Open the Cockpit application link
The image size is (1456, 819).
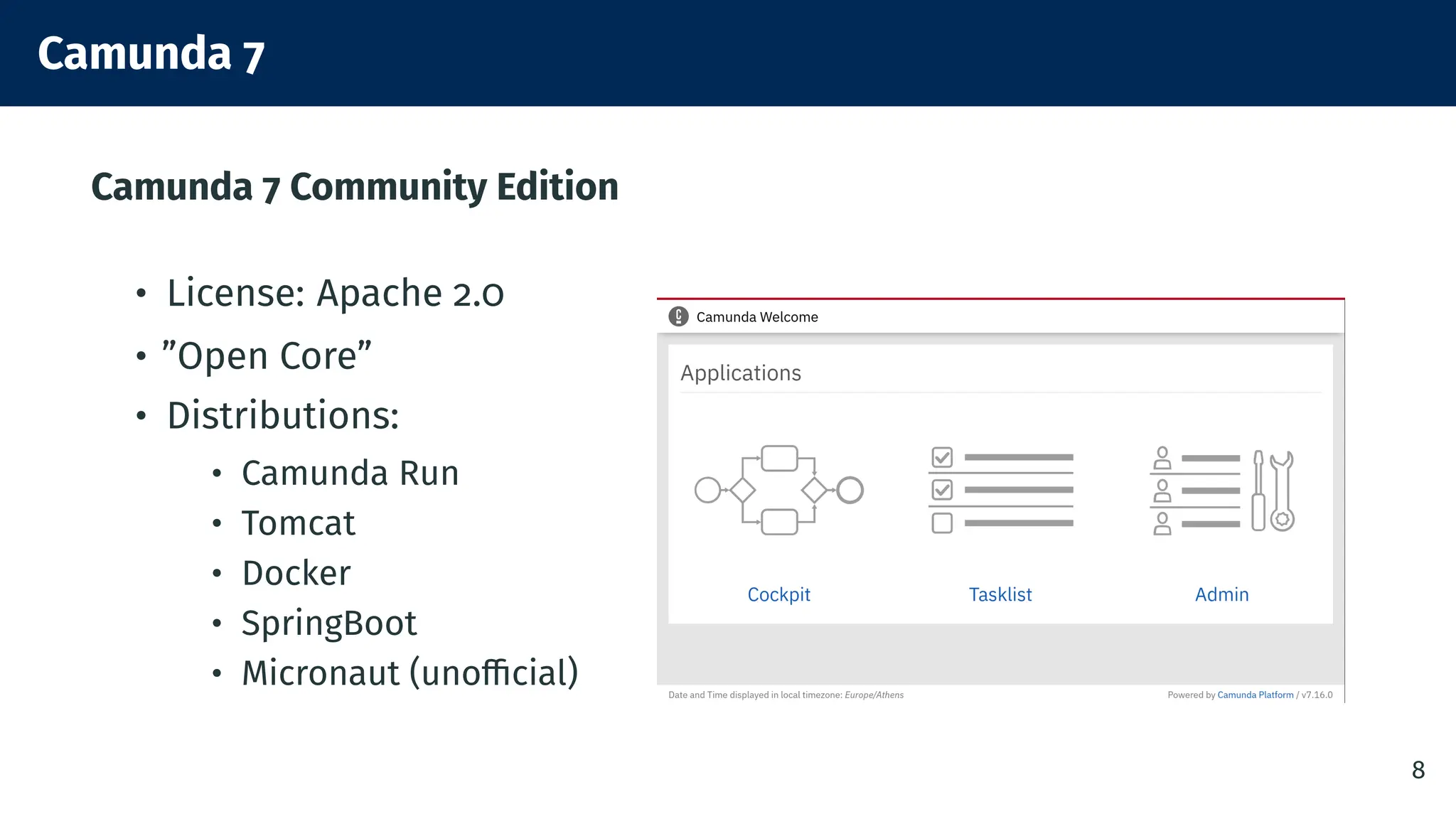coord(778,594)
